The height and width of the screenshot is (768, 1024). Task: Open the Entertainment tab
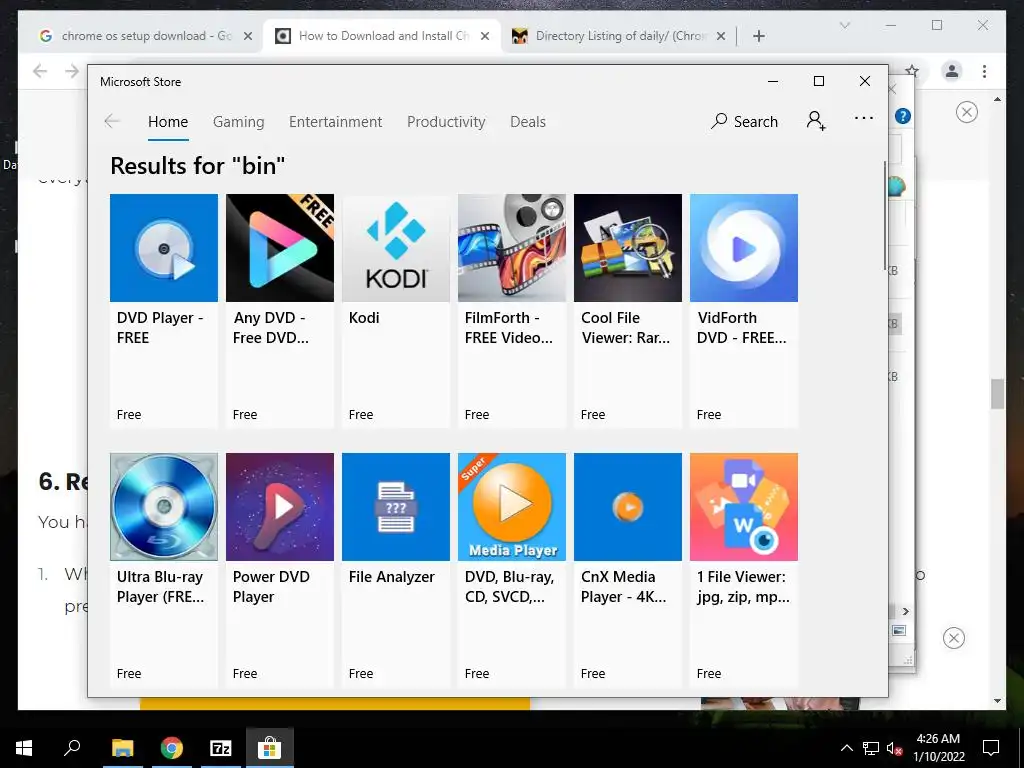point(336,122)
